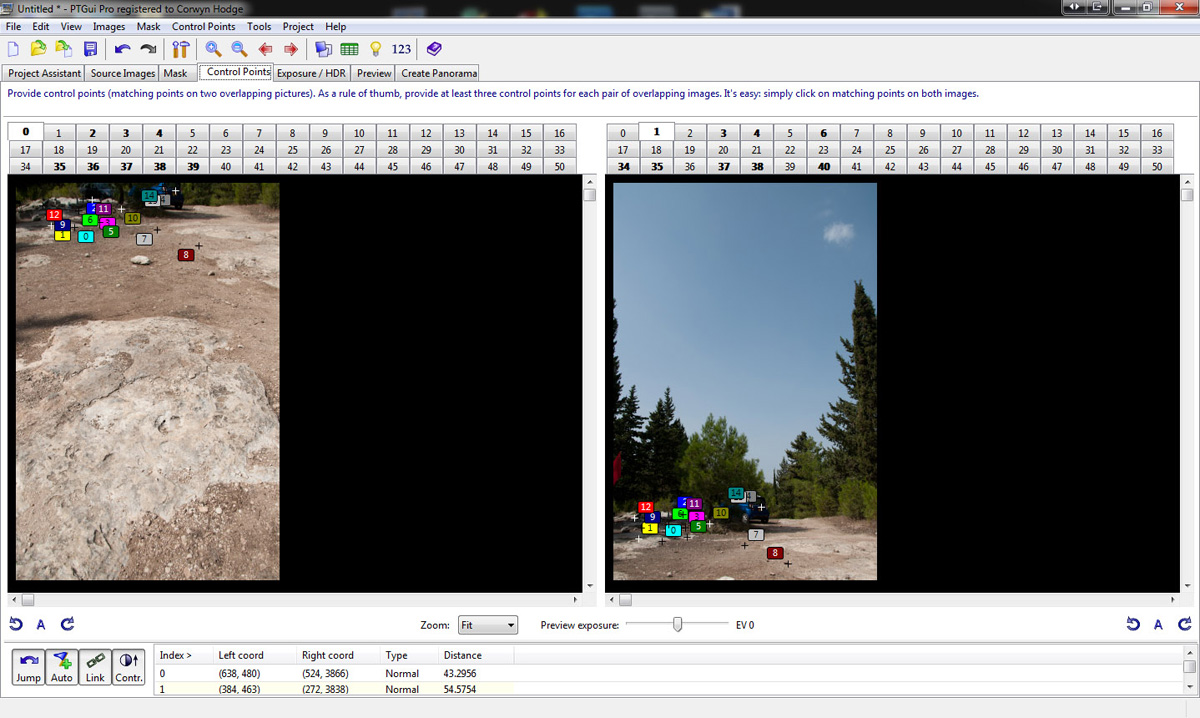Rotate the right image clockwise
The image size is (1200, 718).
pyautogui.click(x=1184, y=625)
